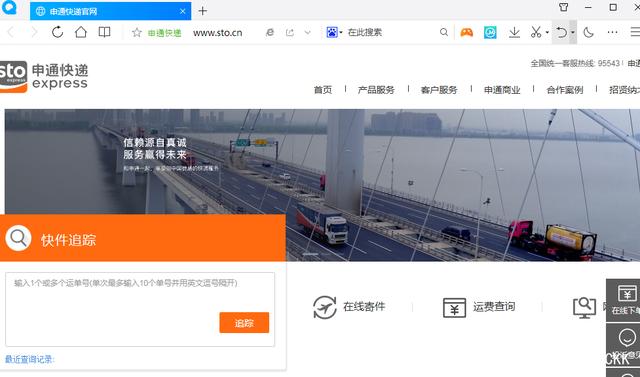Go to the browser home page icon

pyautogui.click(x=81, y=32)
